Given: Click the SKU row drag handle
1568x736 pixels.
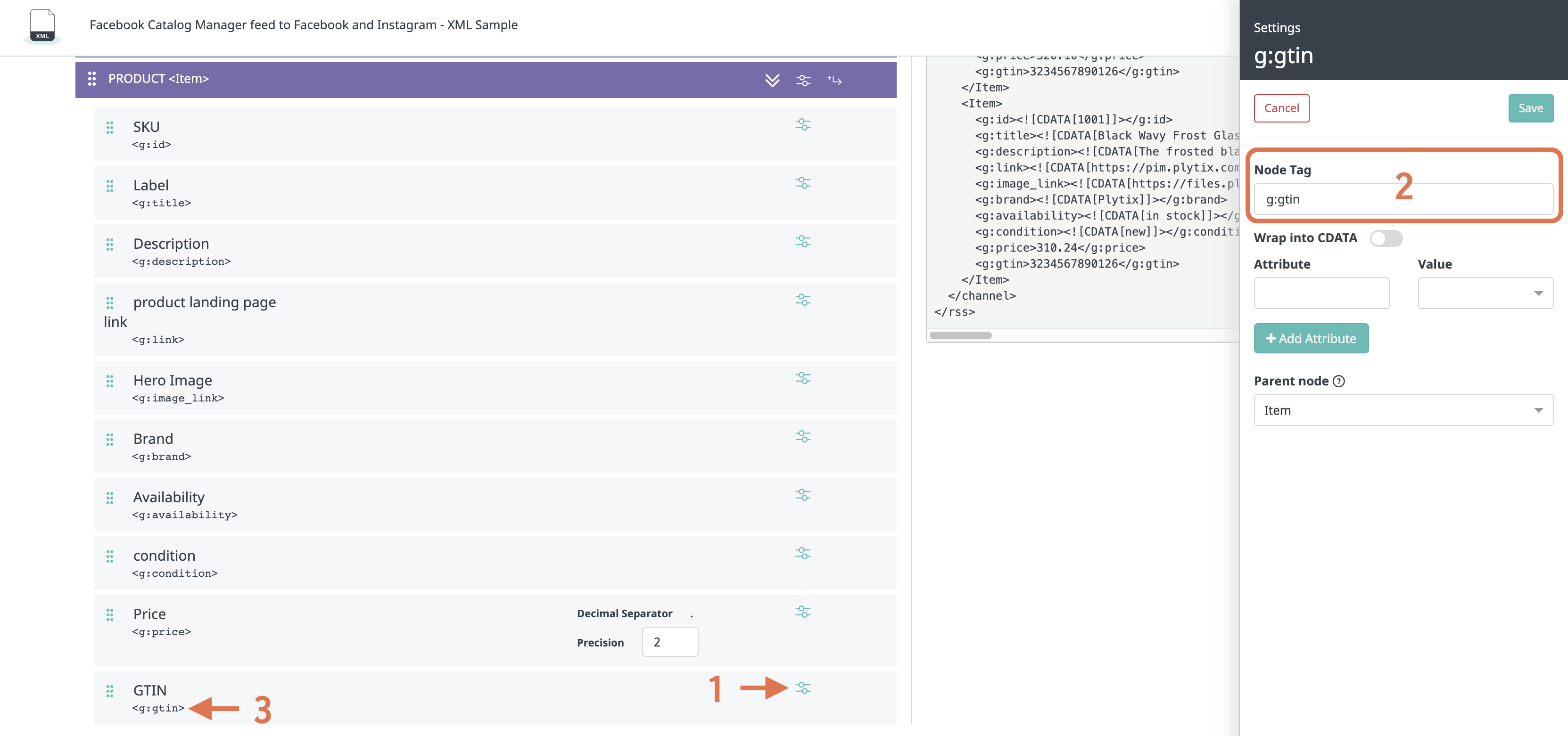Looking at the screenshot, I should (x=109, y=127).
